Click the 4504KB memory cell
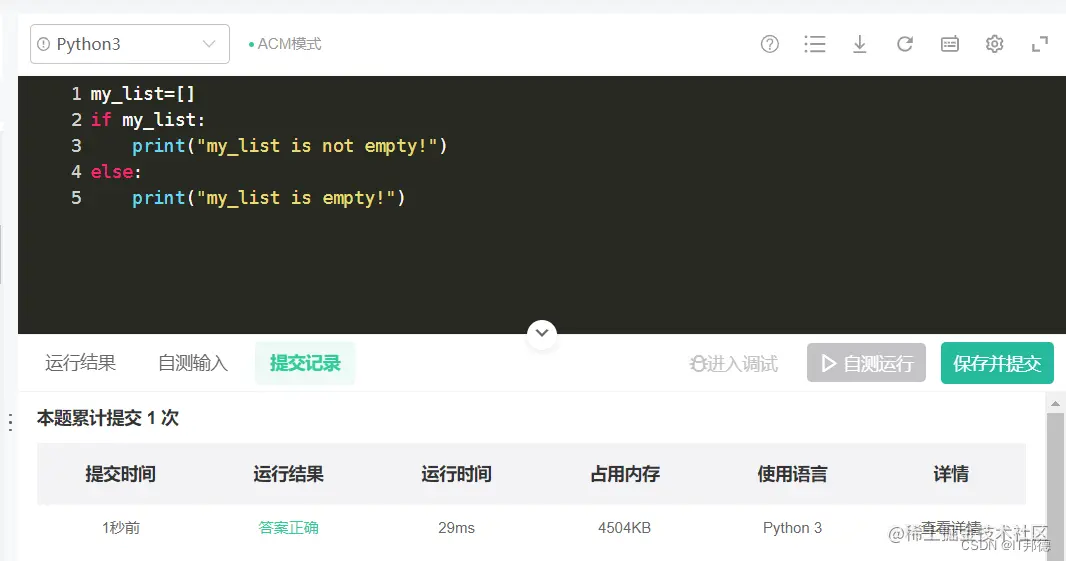 tap(624, 528)
